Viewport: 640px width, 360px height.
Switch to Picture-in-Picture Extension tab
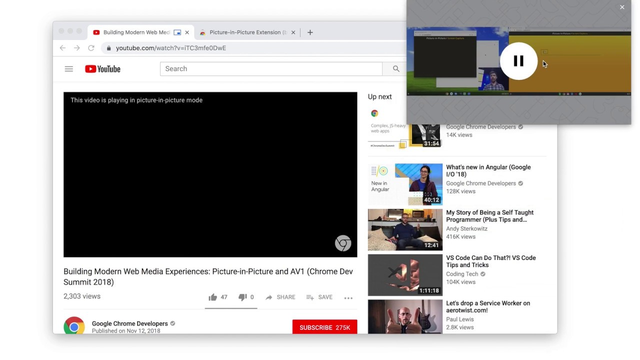coord(248,32)
